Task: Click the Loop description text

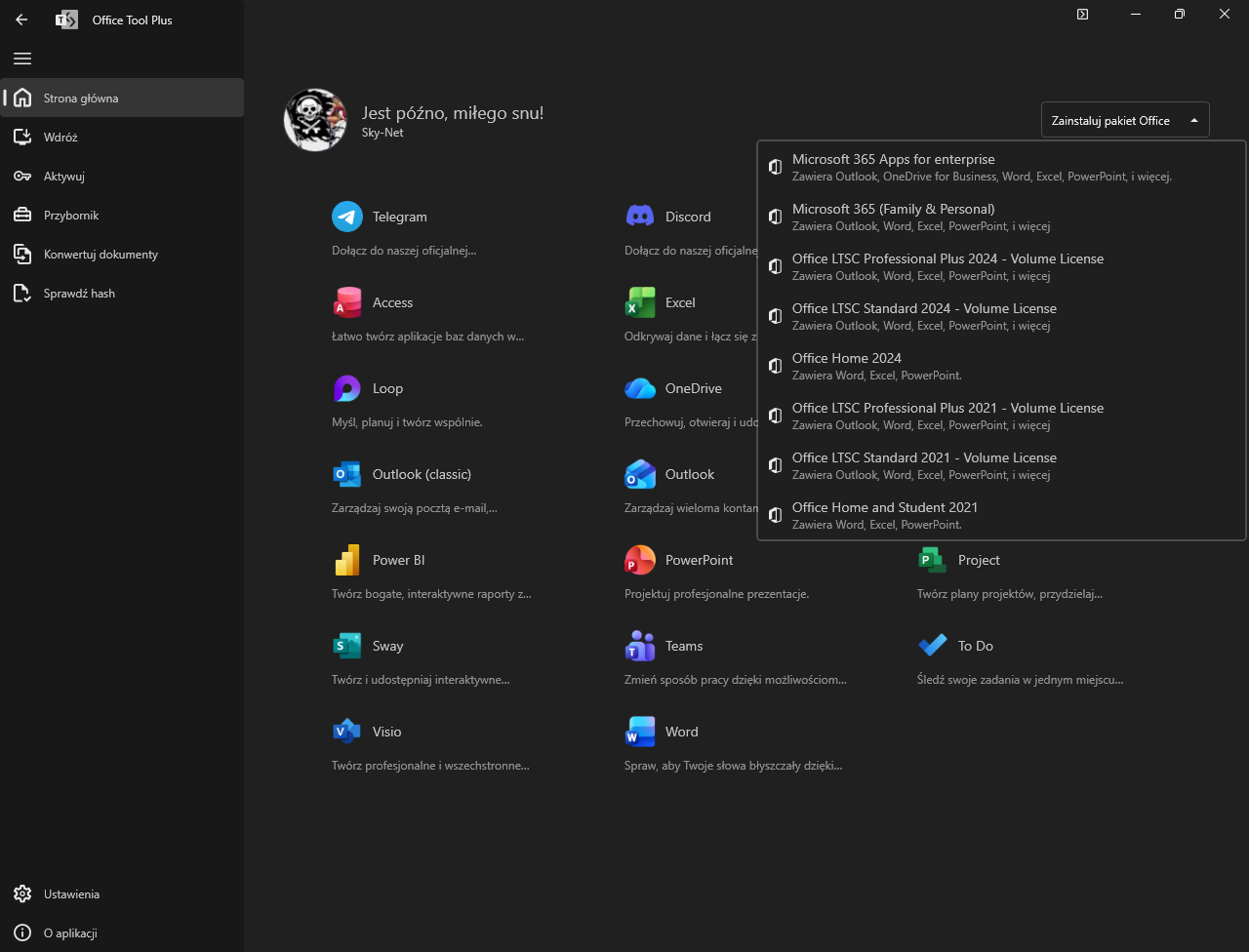Action: tap(407, 422)
